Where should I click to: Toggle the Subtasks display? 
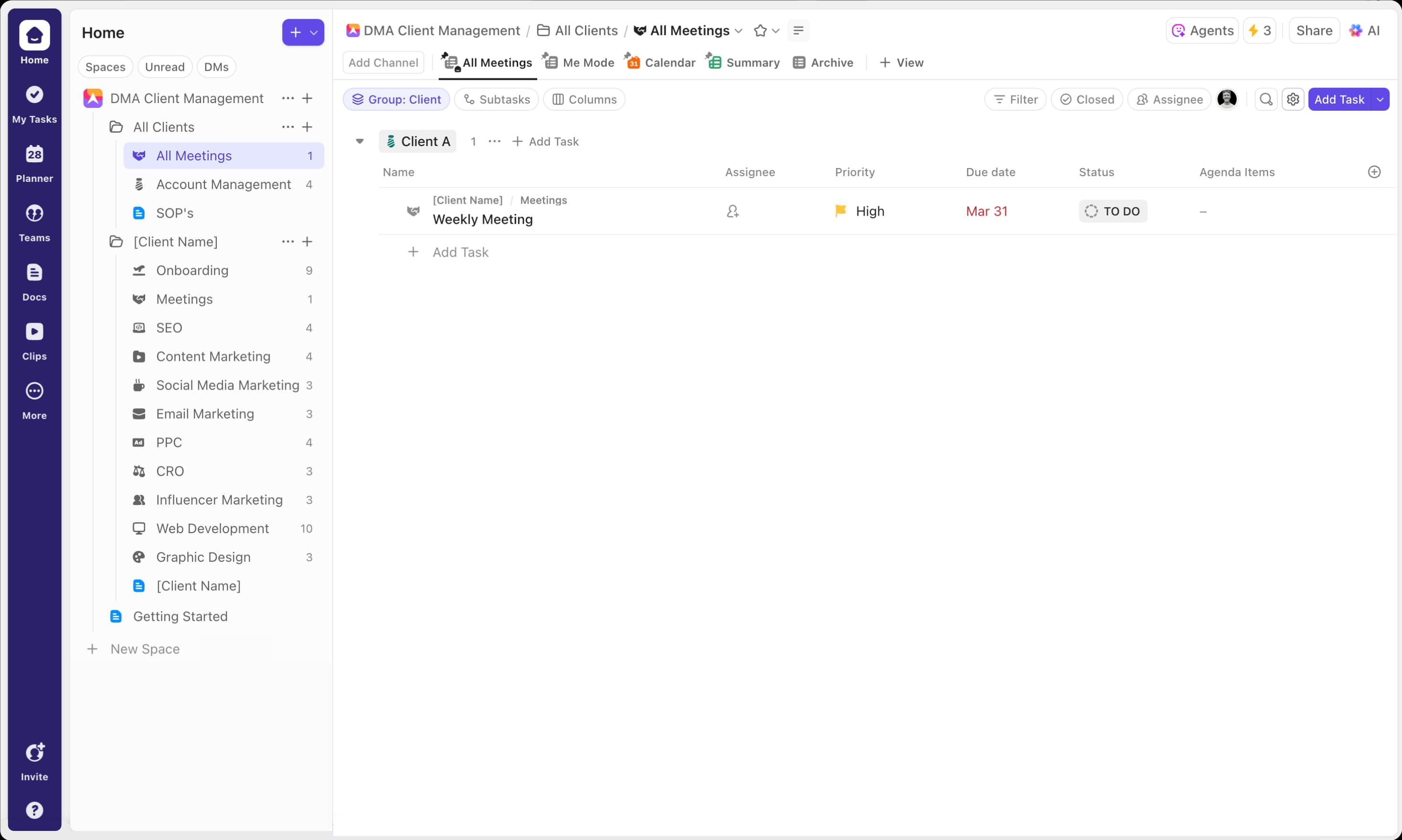click(496, 99)
